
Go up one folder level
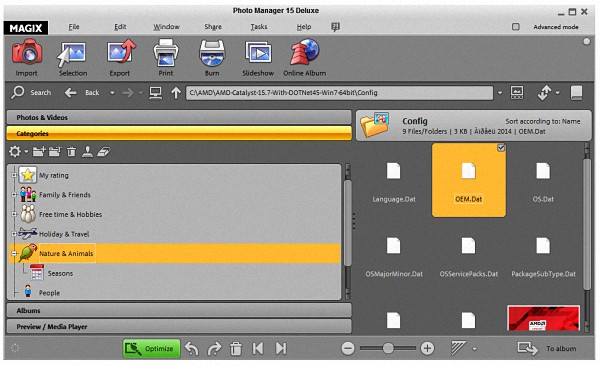point(176,93)
